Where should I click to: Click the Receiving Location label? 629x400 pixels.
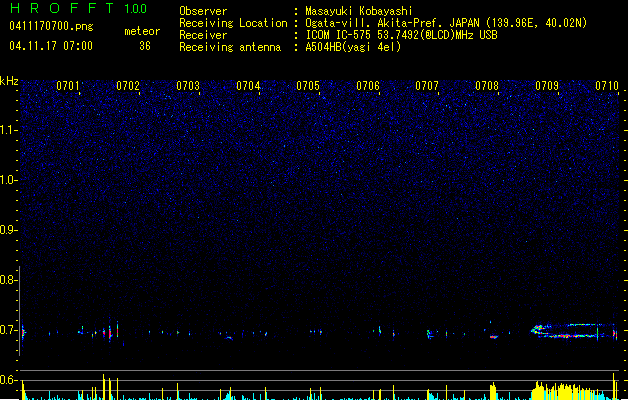point(233,23)
